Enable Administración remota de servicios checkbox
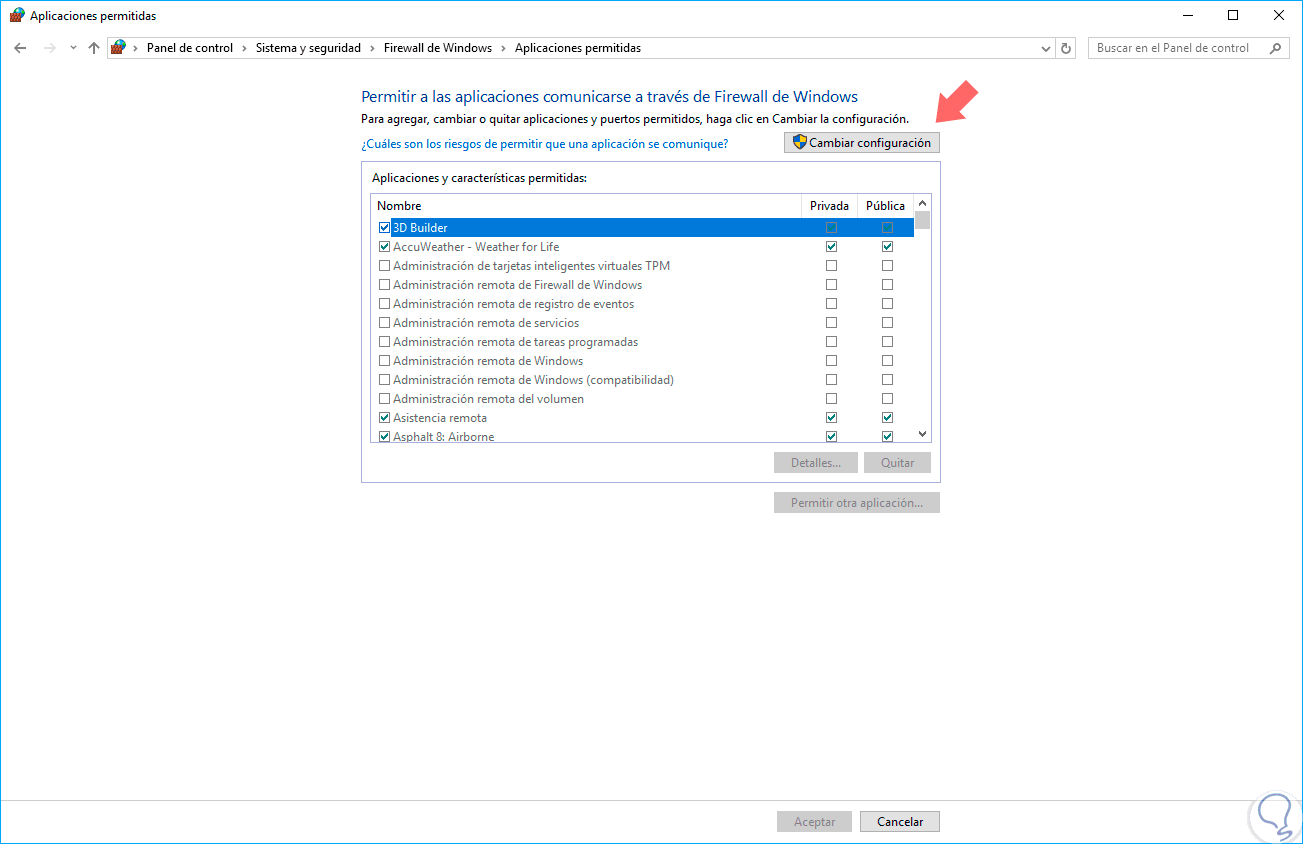 pos(384,323)
